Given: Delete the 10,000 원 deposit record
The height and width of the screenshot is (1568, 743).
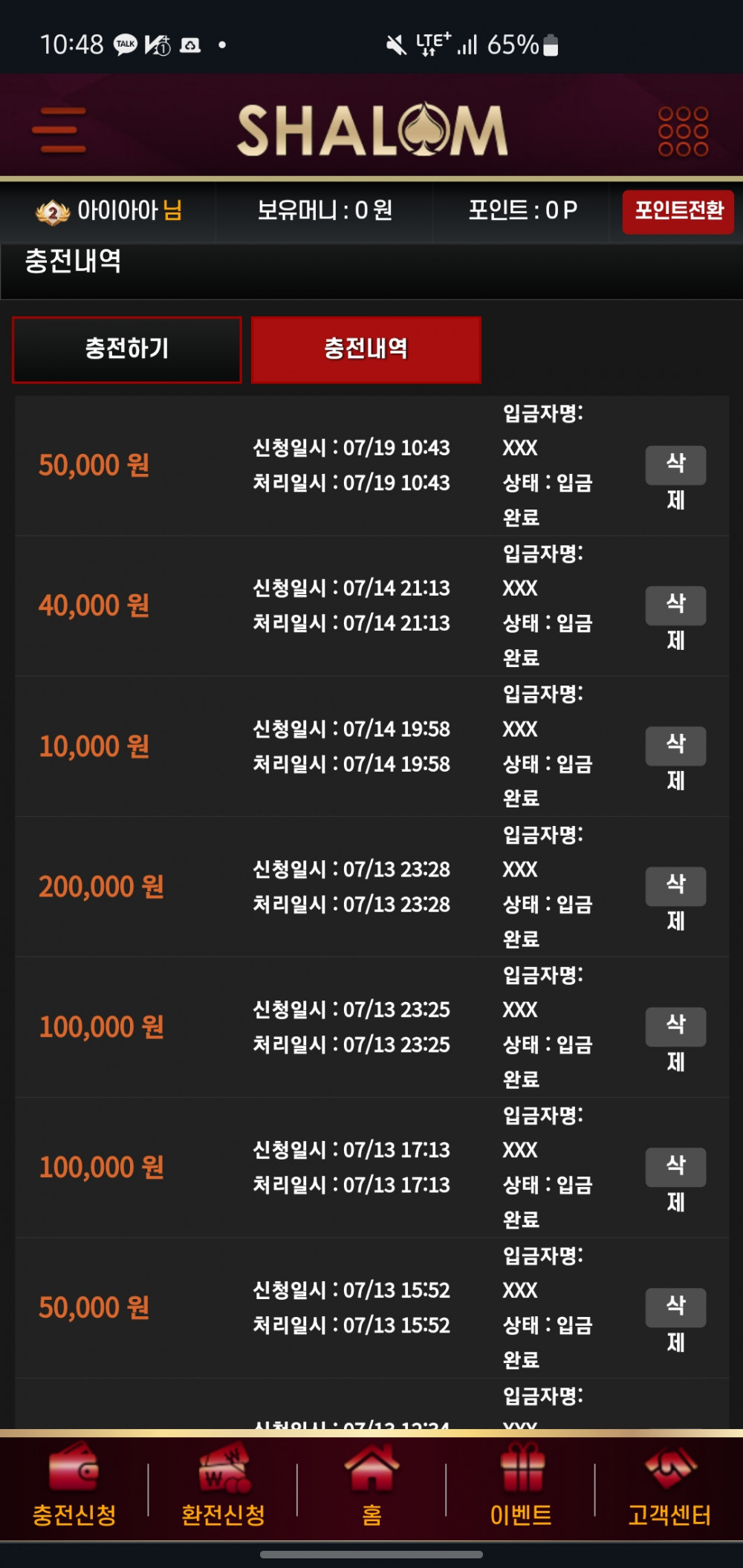Looking at the screenshot, I should click(x=675, y=746).
